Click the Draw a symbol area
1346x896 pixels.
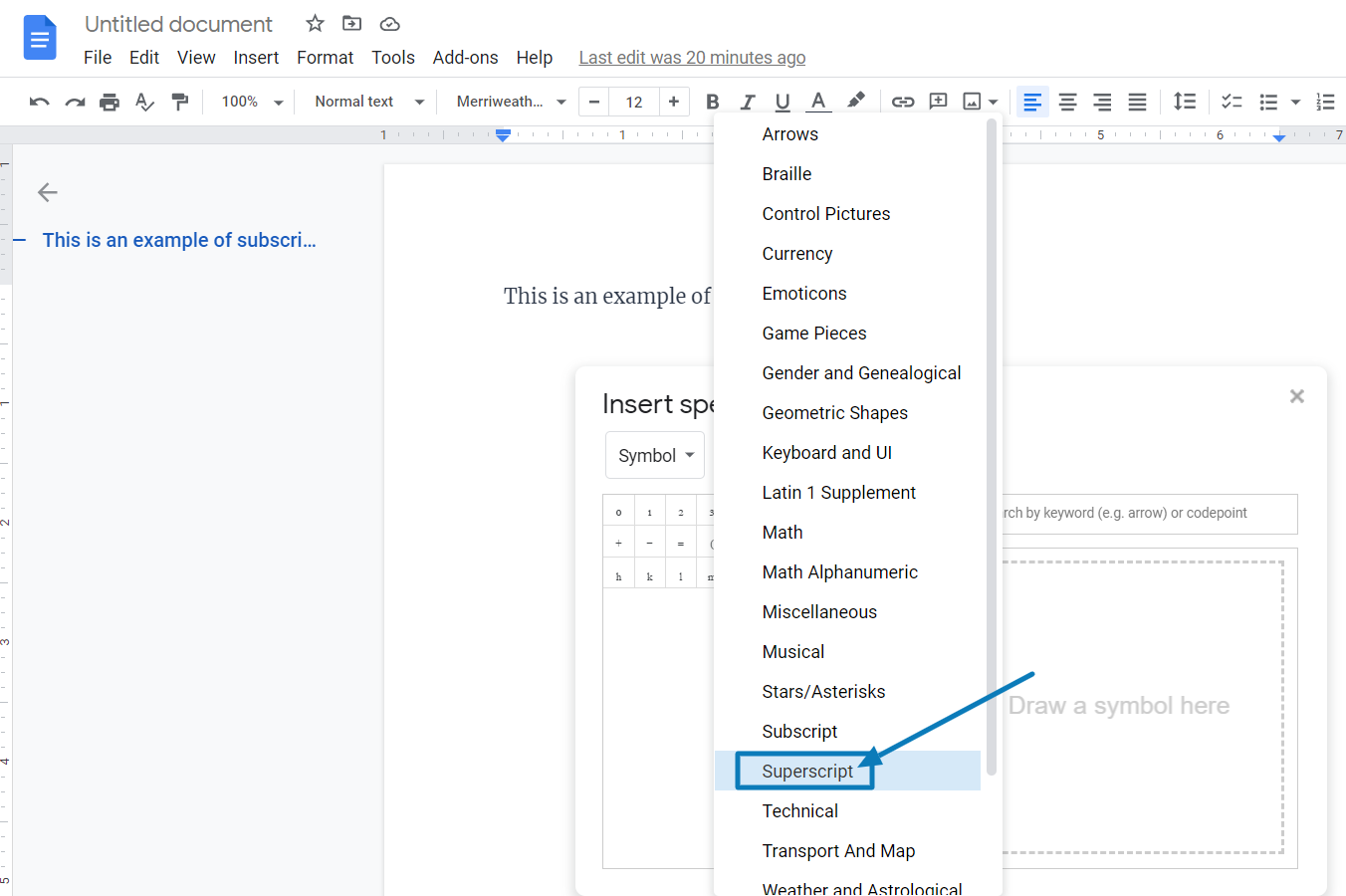tap(1141, 707)
